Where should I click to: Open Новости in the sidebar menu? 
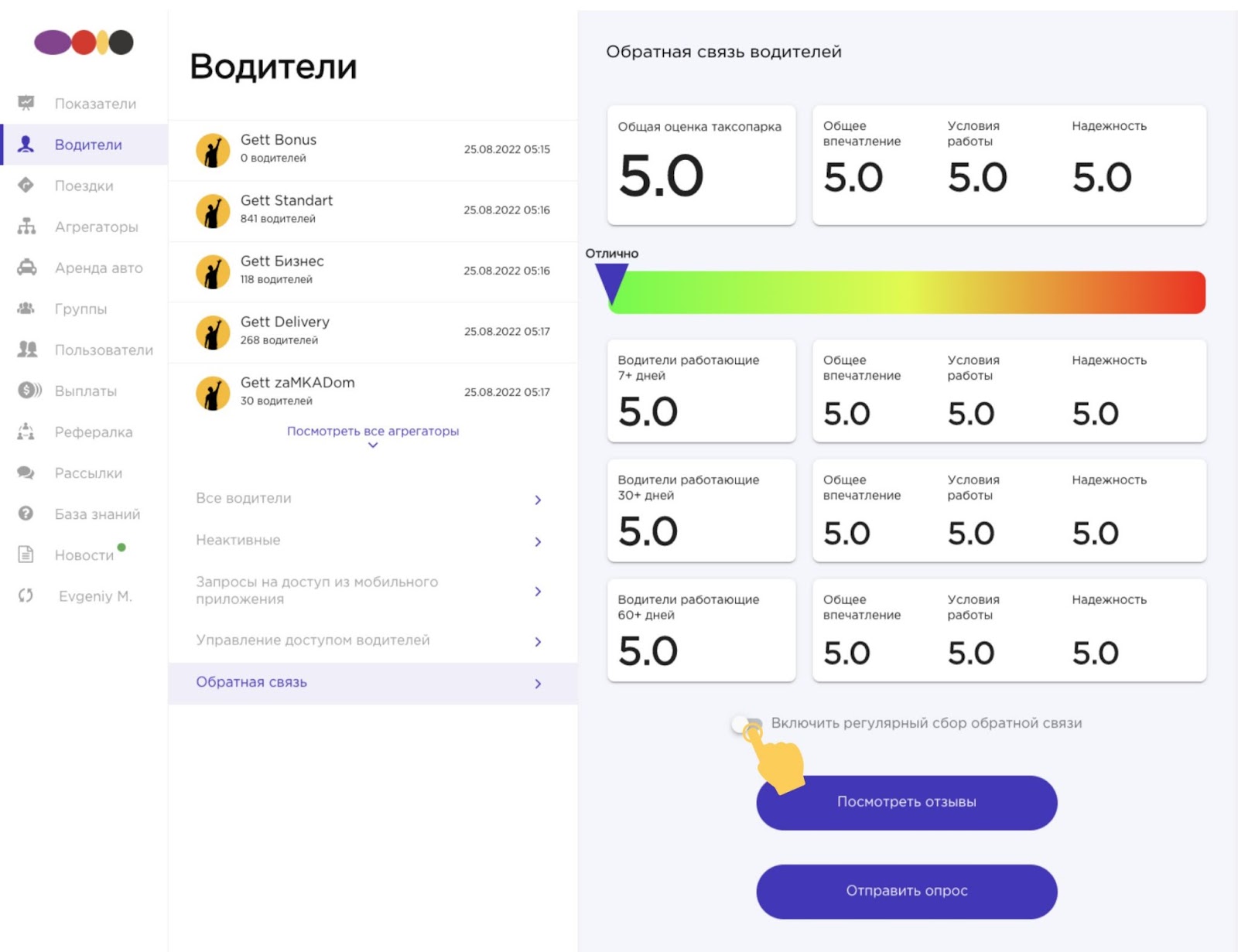[x=84, y=554]
